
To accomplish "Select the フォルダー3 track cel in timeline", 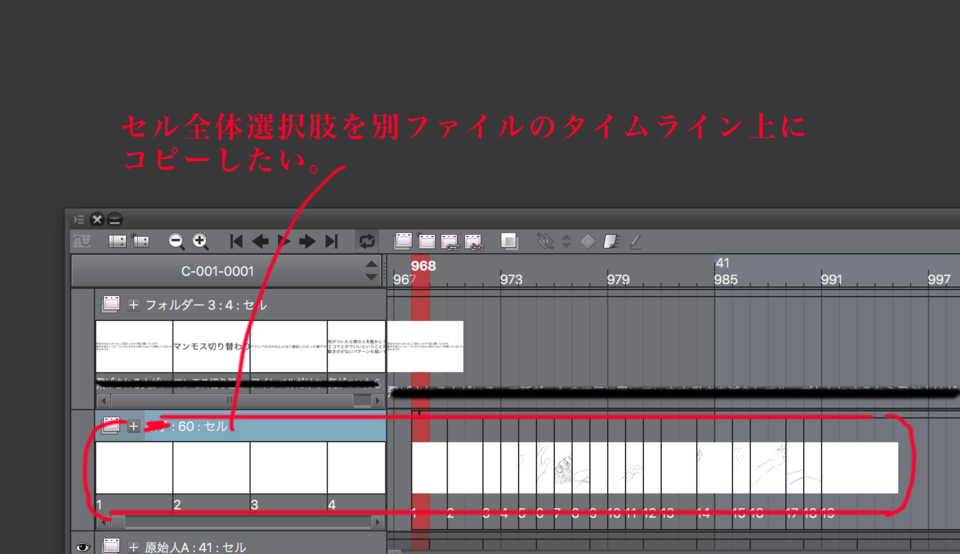I will [x=425, y=346].
